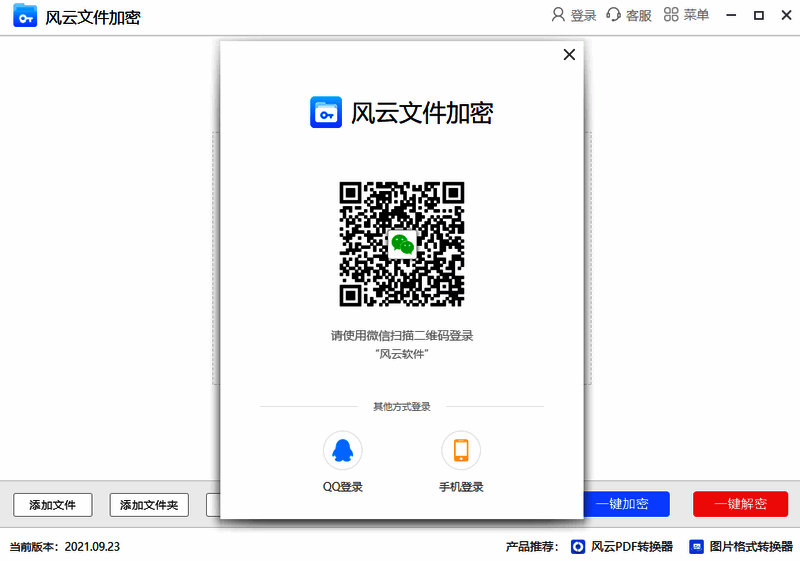Open 客服 customer service headset
The height and width of the screenshot is (561, 800).
pyautogui.click(x=629, y=15)
